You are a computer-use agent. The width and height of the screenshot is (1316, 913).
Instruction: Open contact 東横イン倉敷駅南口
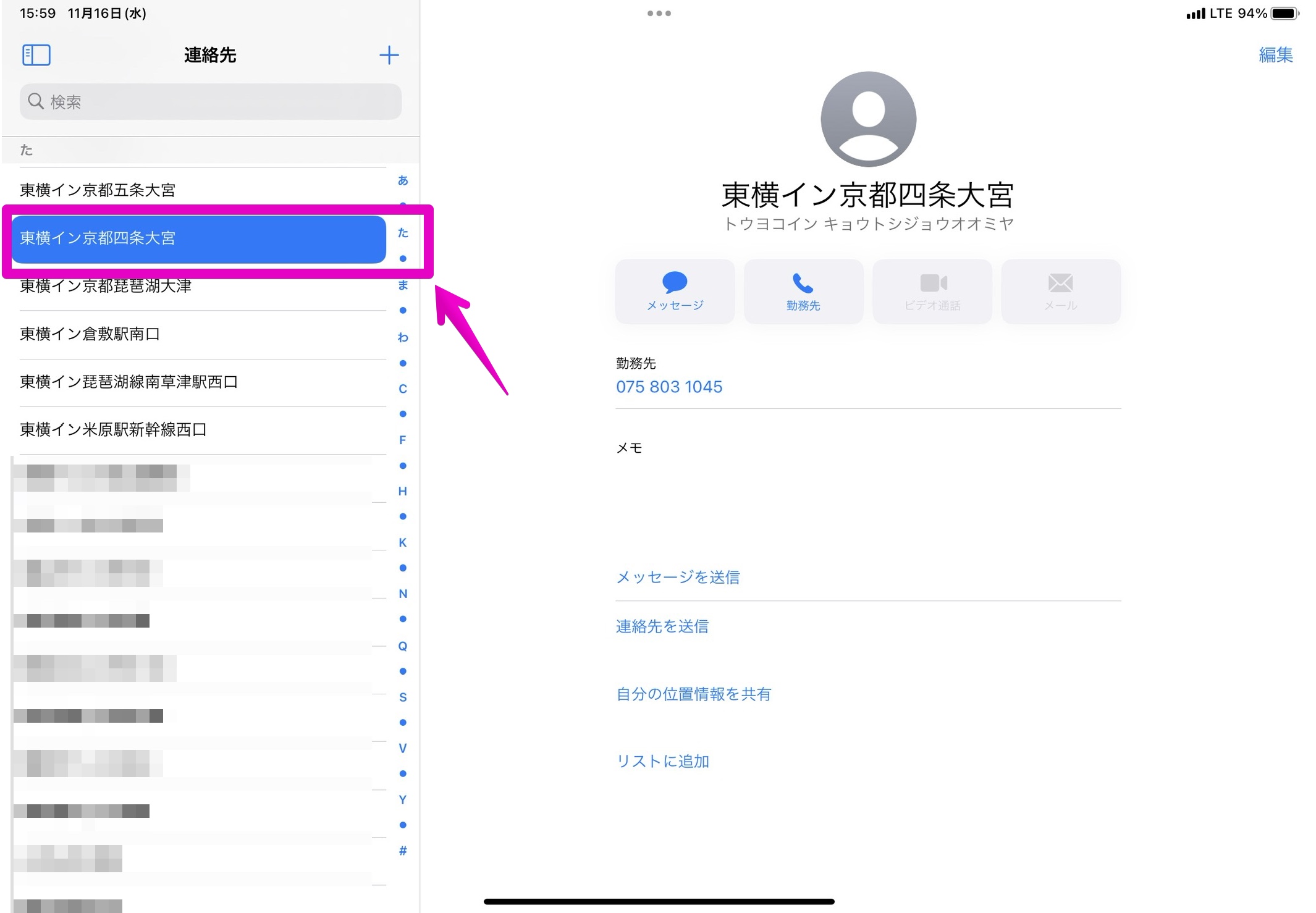203,334
